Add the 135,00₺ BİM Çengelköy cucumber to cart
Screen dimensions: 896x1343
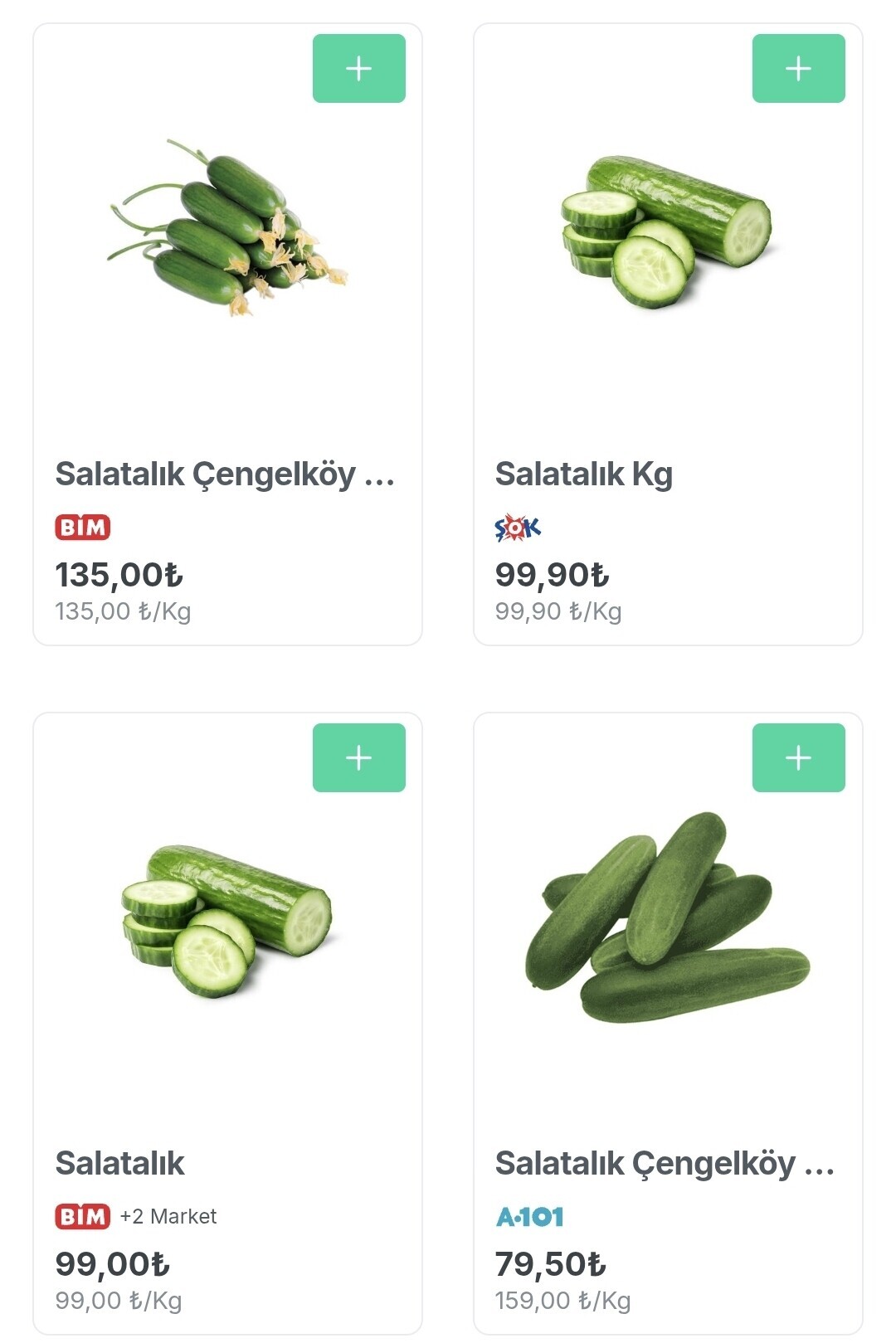point(358,68)
